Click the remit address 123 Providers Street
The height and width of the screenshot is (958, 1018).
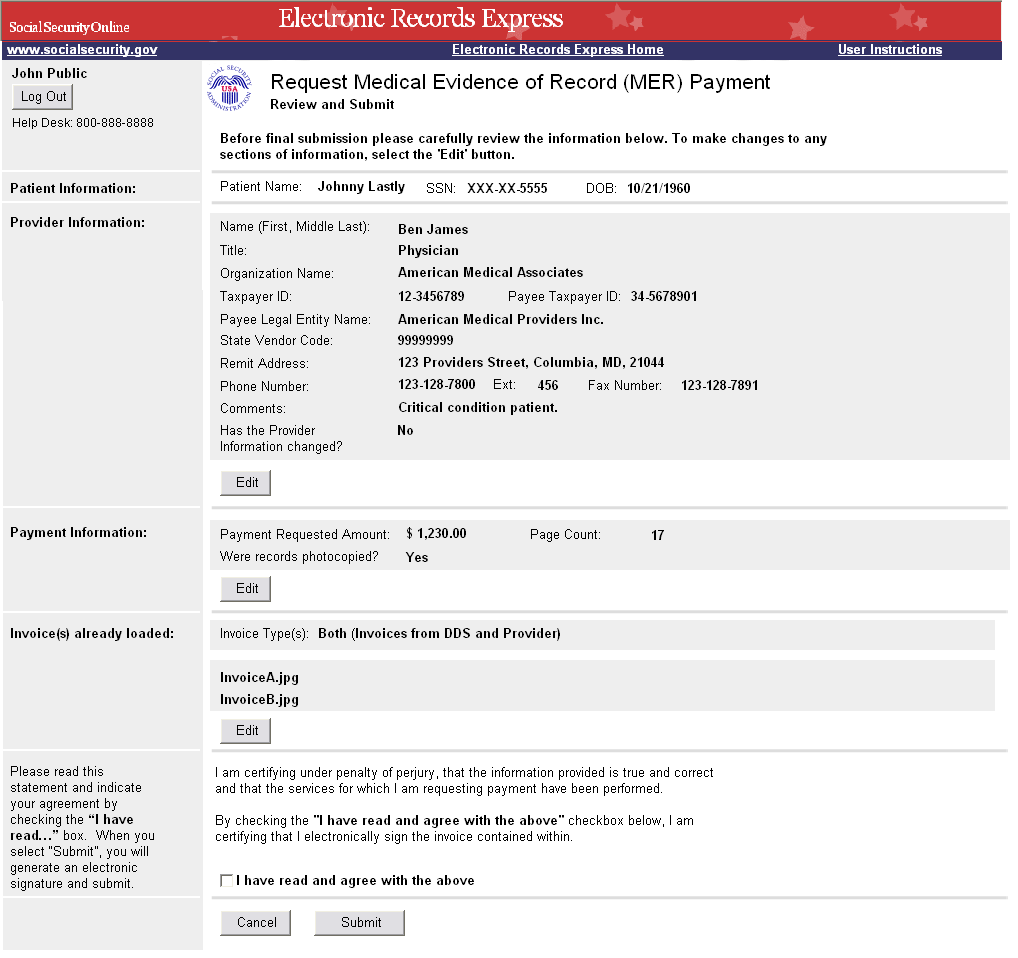530,362
